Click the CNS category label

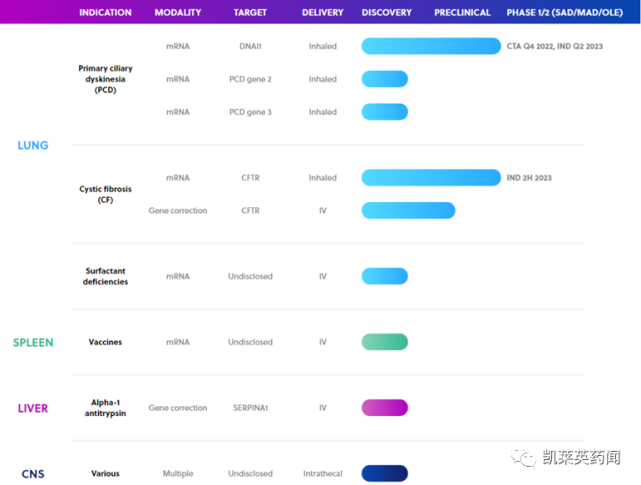pyautogui.click(x=33, y=474)
